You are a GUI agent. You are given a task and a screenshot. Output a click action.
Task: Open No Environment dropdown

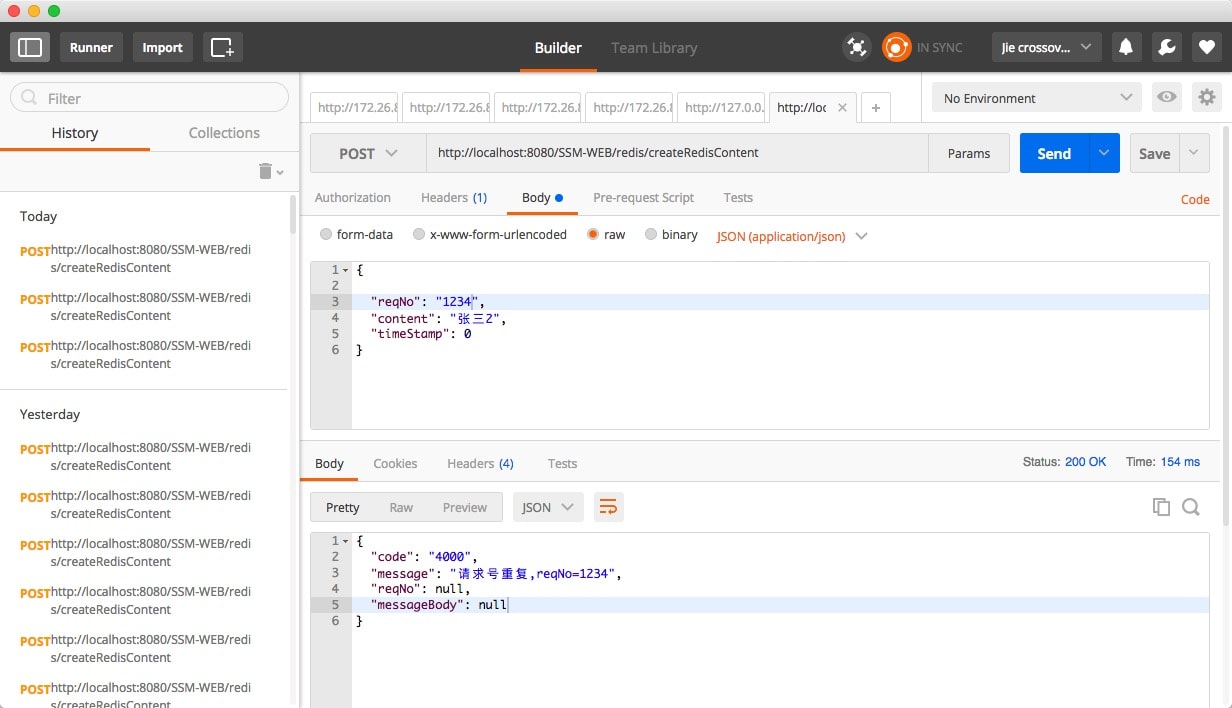[1037, 98]
